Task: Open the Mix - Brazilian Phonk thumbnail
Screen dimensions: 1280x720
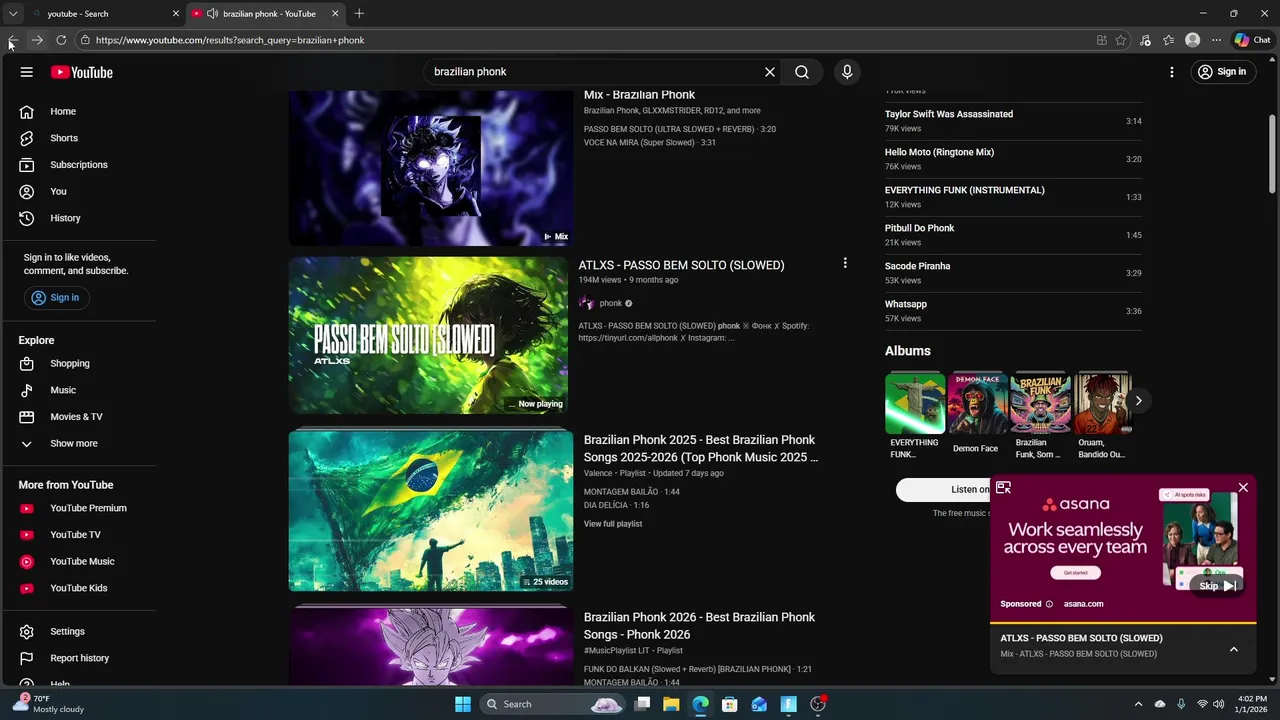Action: pyautogui.click(x=431, y=168)
